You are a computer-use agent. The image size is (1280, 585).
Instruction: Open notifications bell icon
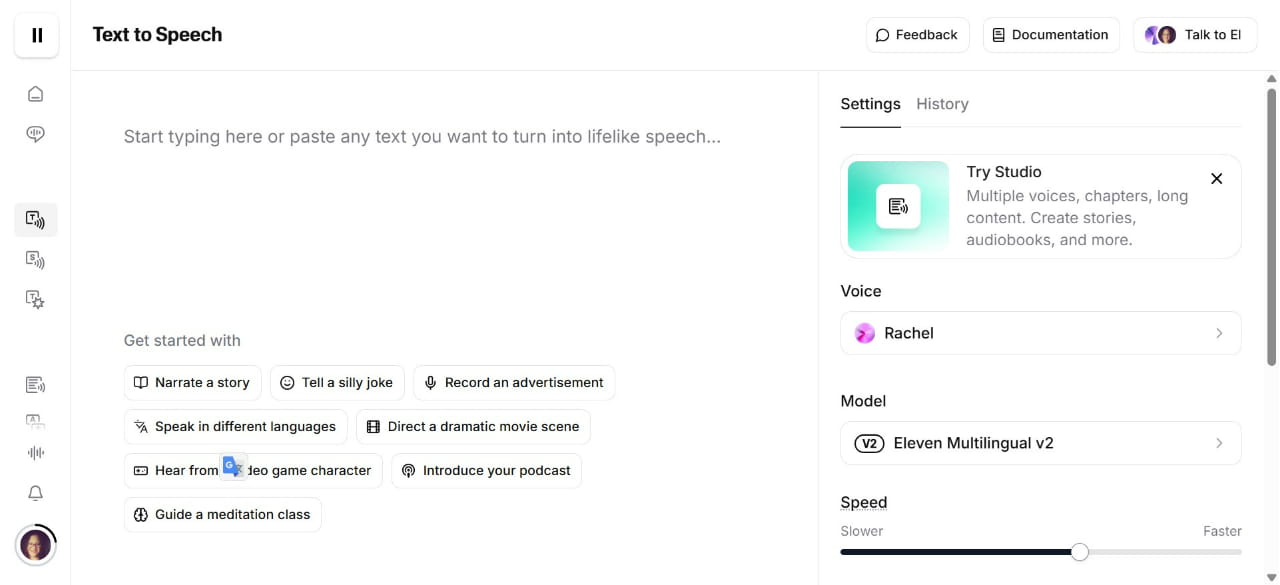point(36,493)
